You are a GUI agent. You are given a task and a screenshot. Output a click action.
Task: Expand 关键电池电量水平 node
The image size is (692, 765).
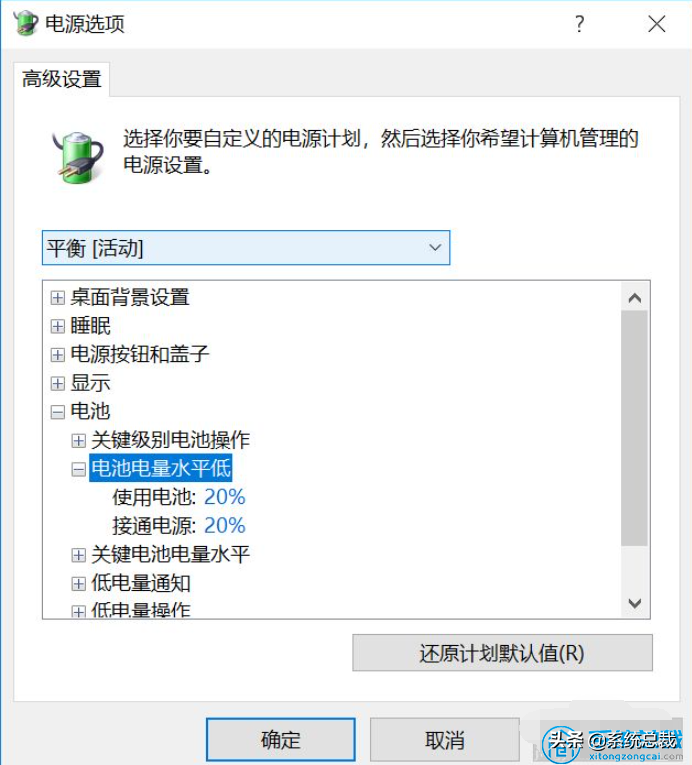79,555
